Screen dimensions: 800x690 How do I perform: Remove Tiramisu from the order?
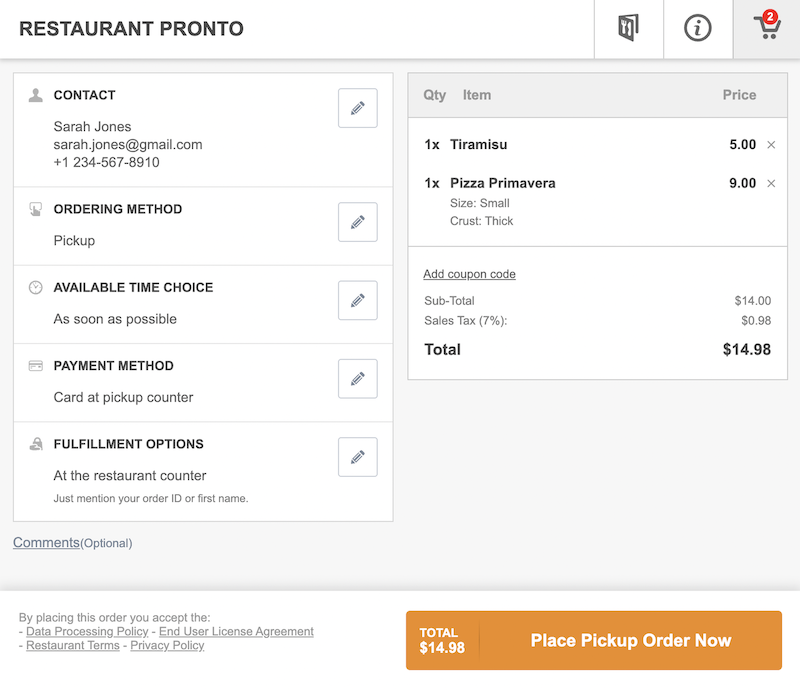click(x=771, y=145)
